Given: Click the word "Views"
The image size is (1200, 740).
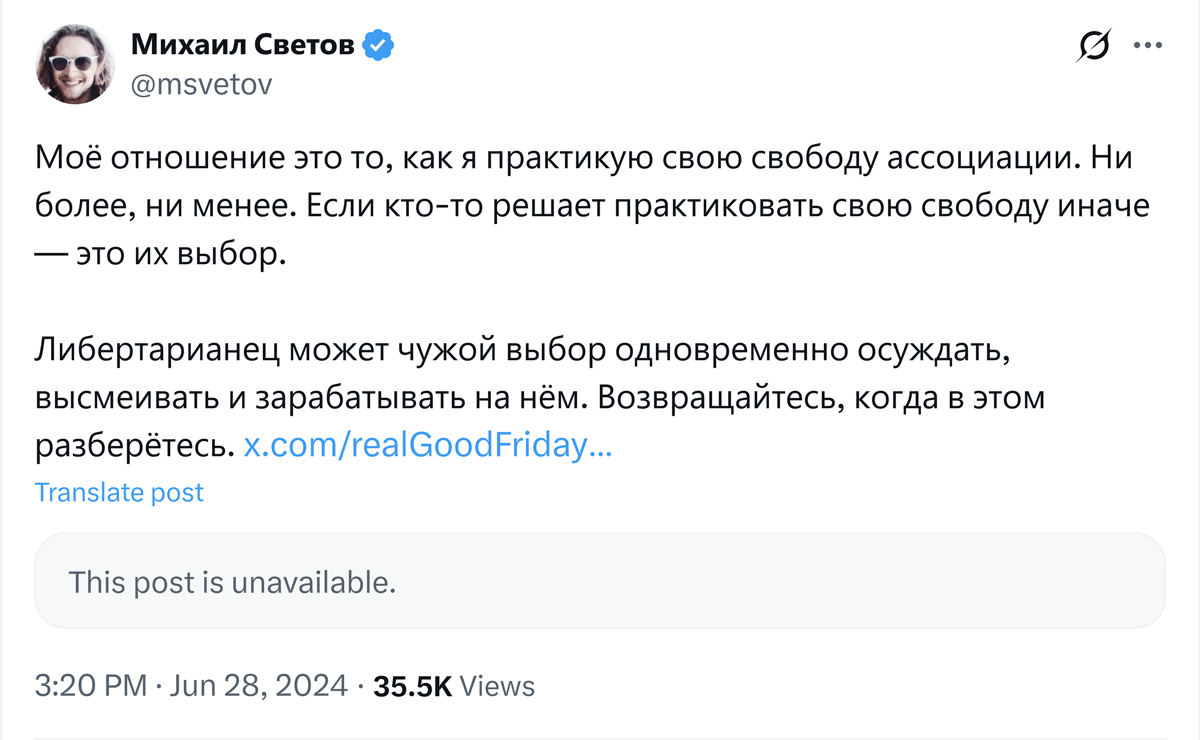Looking at the screenshot, I should (x=499, y=686).
